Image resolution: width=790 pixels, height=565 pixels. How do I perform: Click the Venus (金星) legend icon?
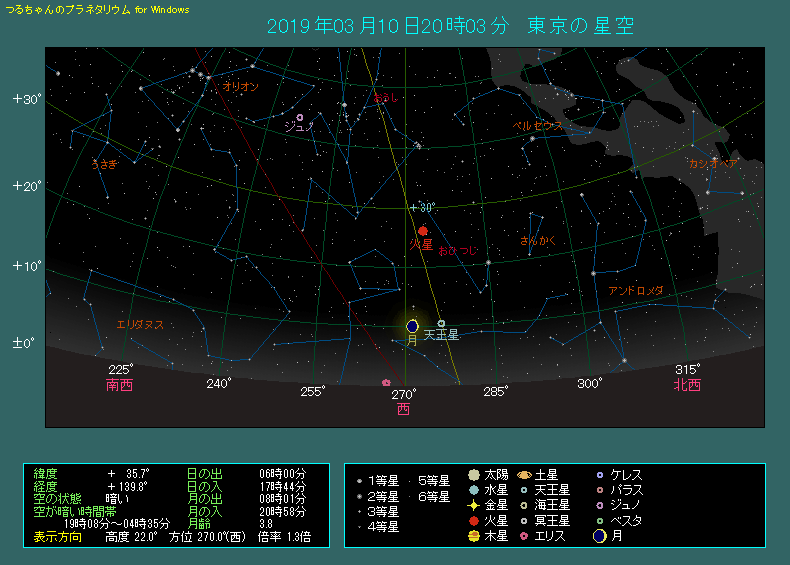pyautogui.click(x=473, y=506)
